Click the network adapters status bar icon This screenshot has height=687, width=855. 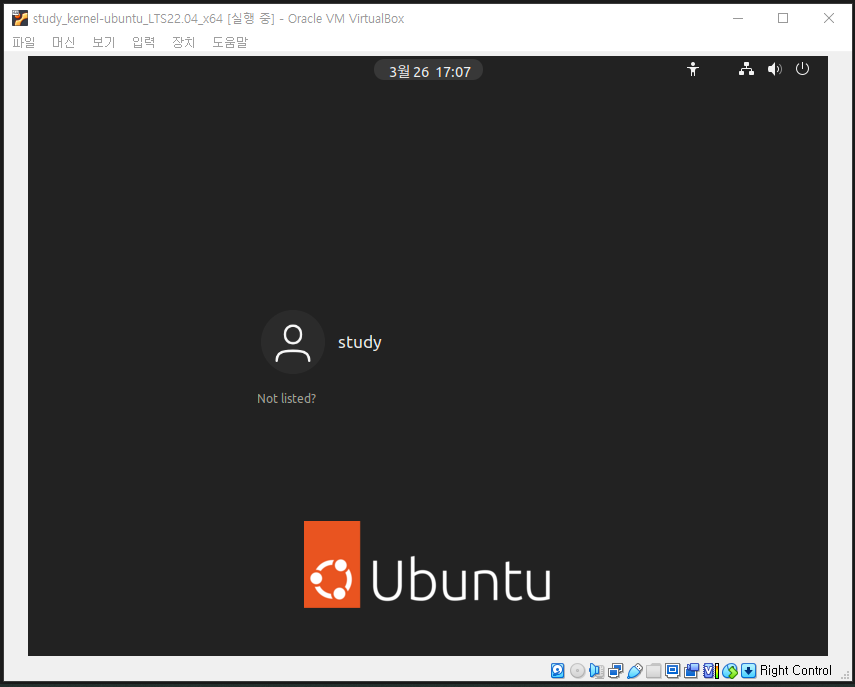point(613,670)
